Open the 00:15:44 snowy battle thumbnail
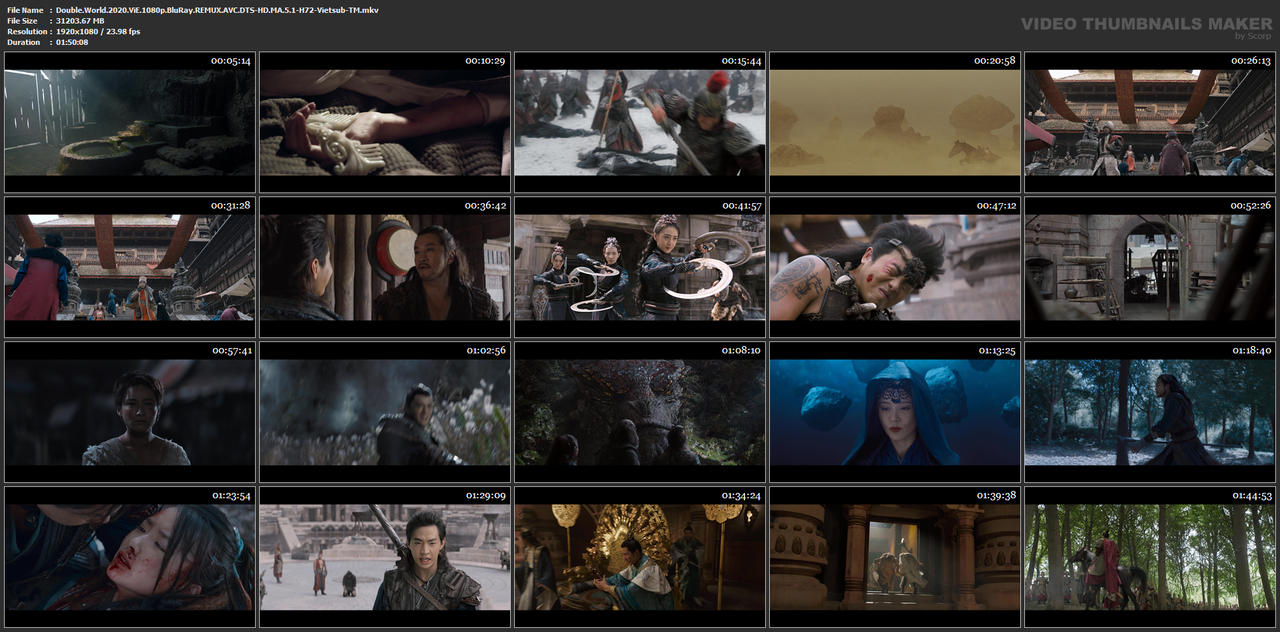This screenshot has height=632, width=1280. 640,123
